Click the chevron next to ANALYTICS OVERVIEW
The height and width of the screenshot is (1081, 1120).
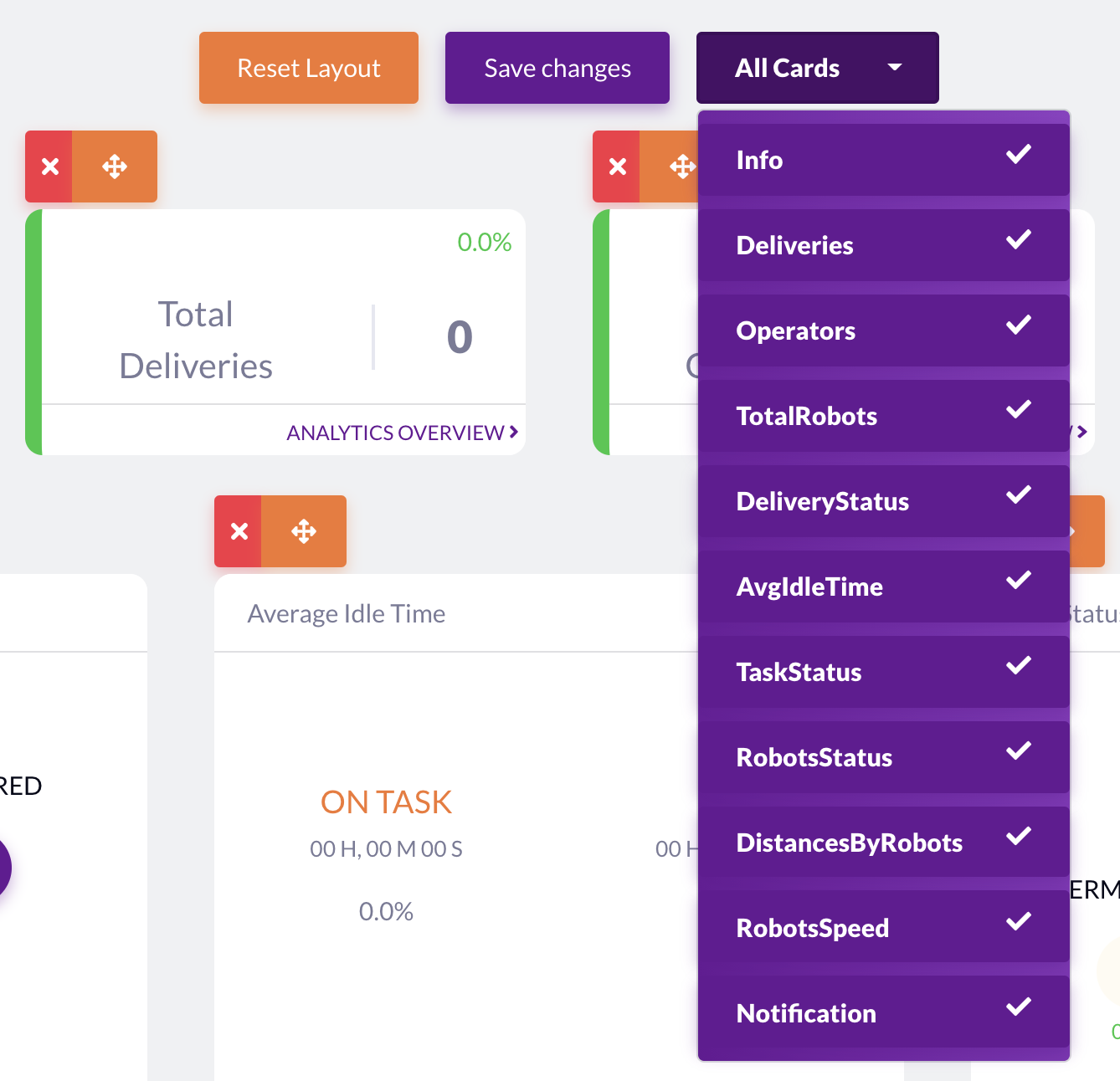(x=512, y=432)
